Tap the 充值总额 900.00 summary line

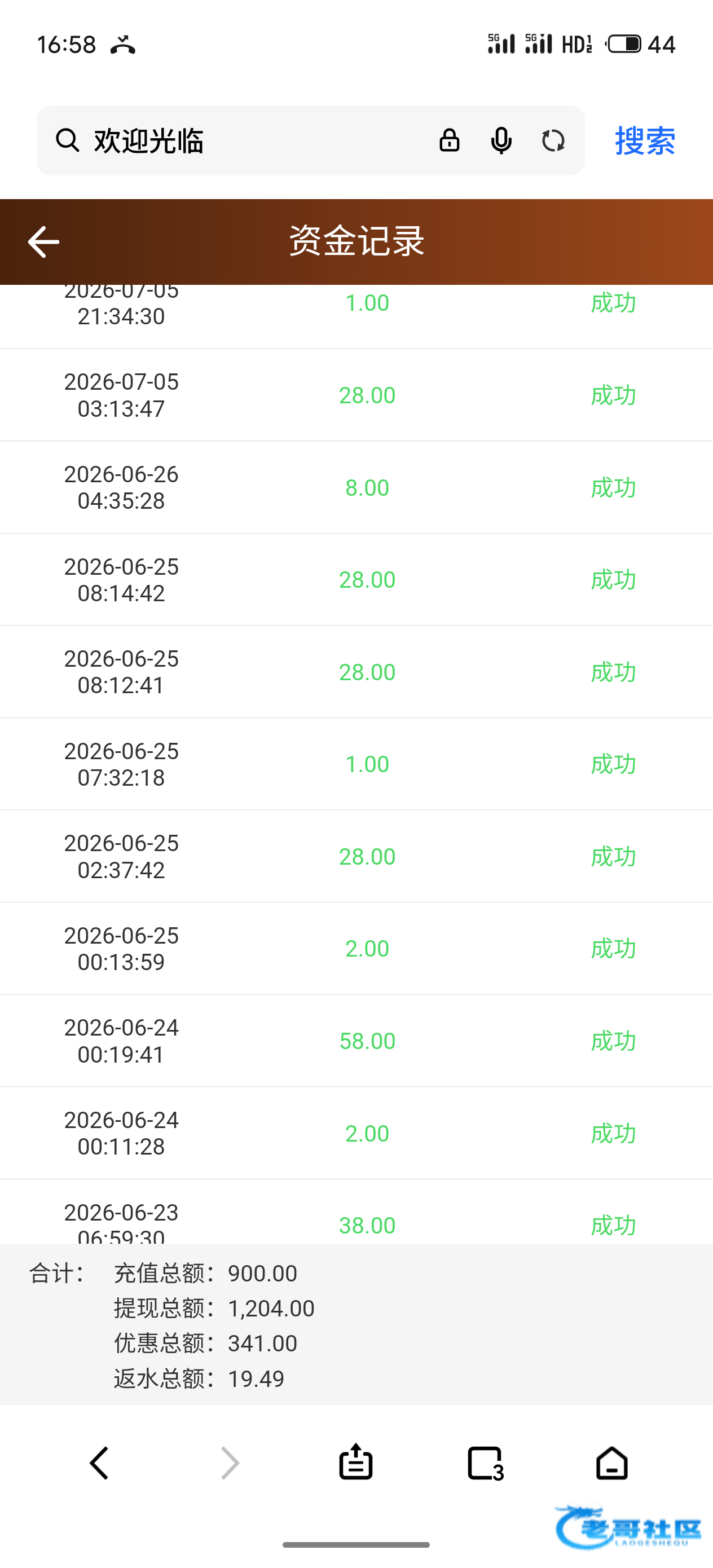click(x=205, y=1274)
